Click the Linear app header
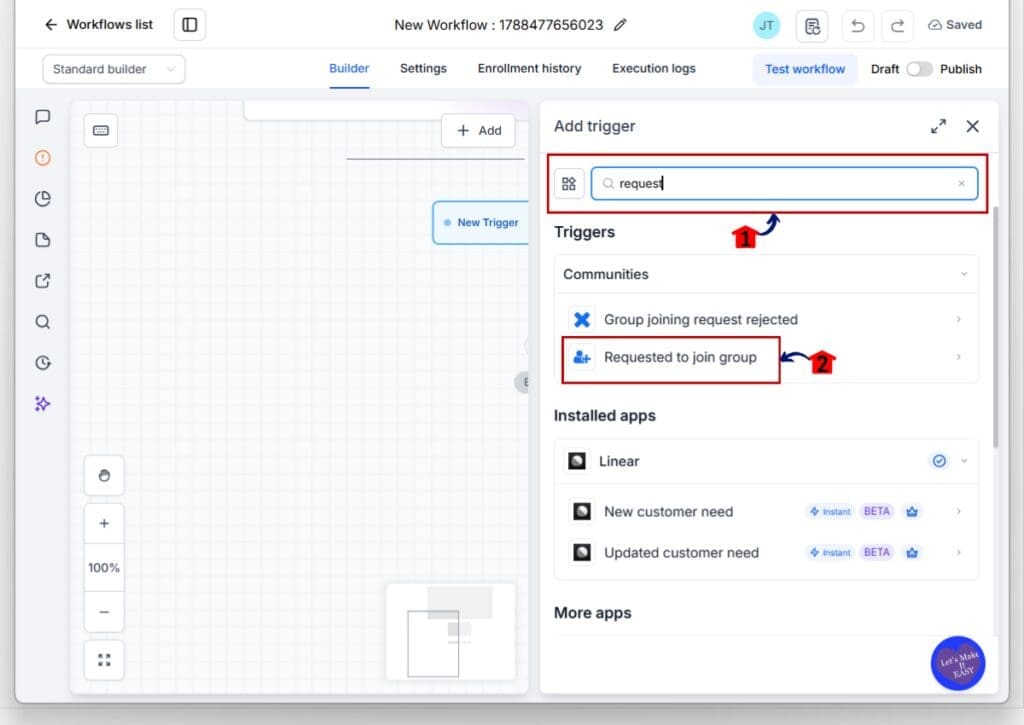Viewport: 1024px width, 725px height. pyautogui.click(x=766, y=461)
